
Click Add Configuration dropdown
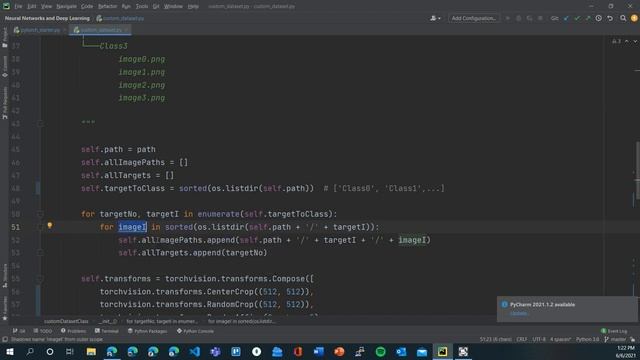tap(473, 18)
